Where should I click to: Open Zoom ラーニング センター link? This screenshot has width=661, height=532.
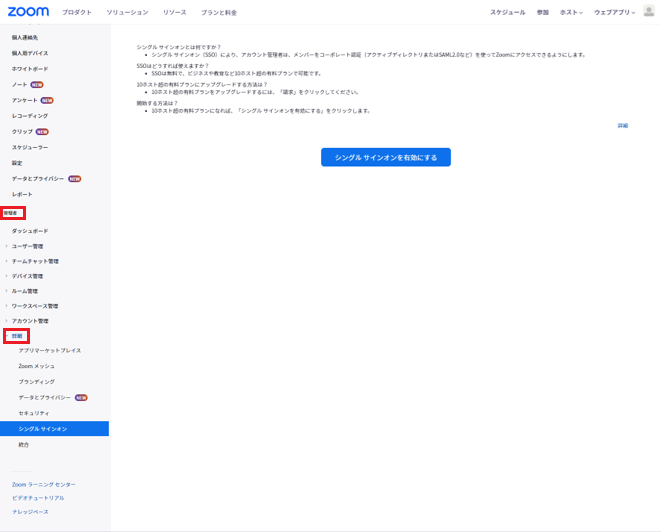pyautogui.click(x=43, y=484)
